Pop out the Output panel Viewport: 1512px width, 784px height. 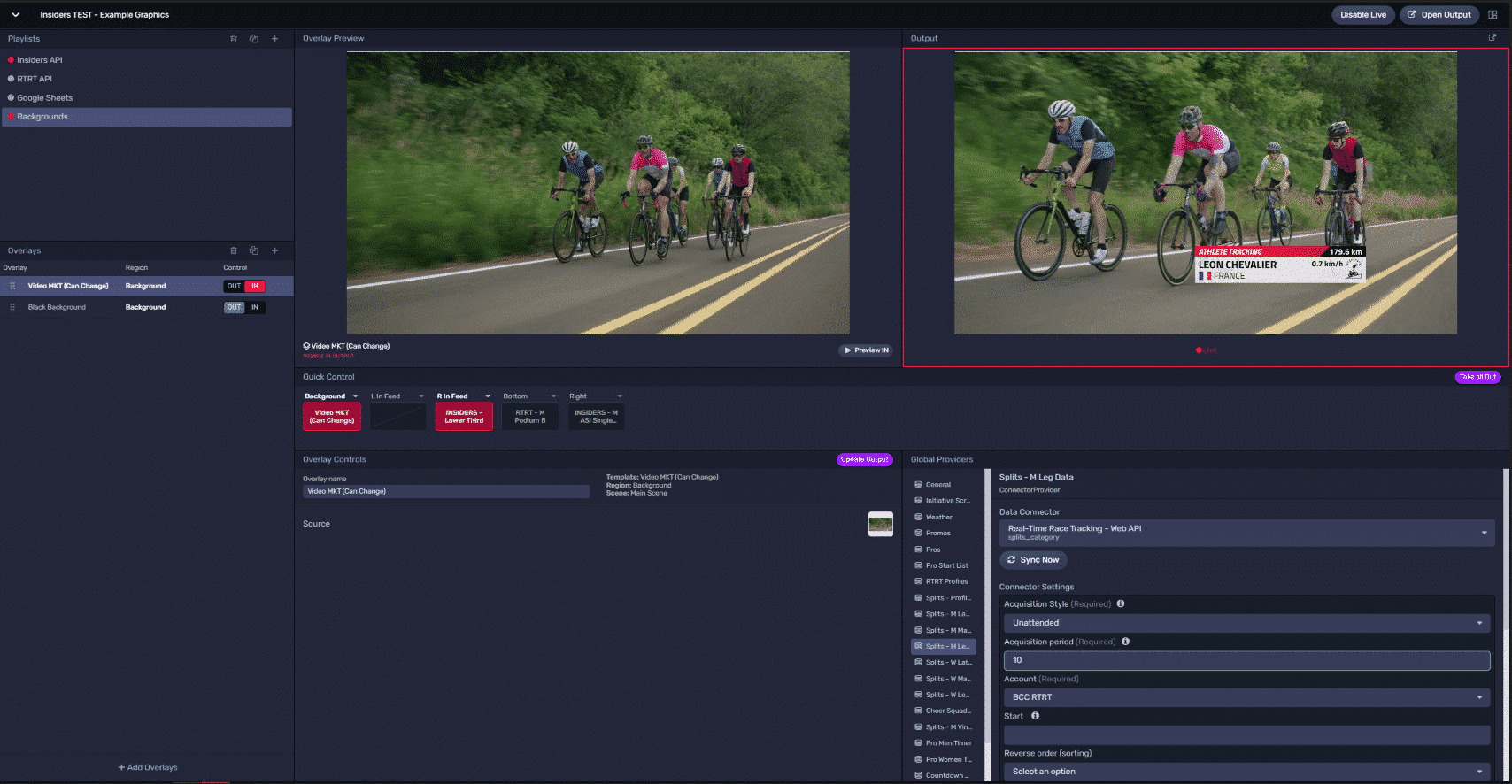tap(1492, 38)
